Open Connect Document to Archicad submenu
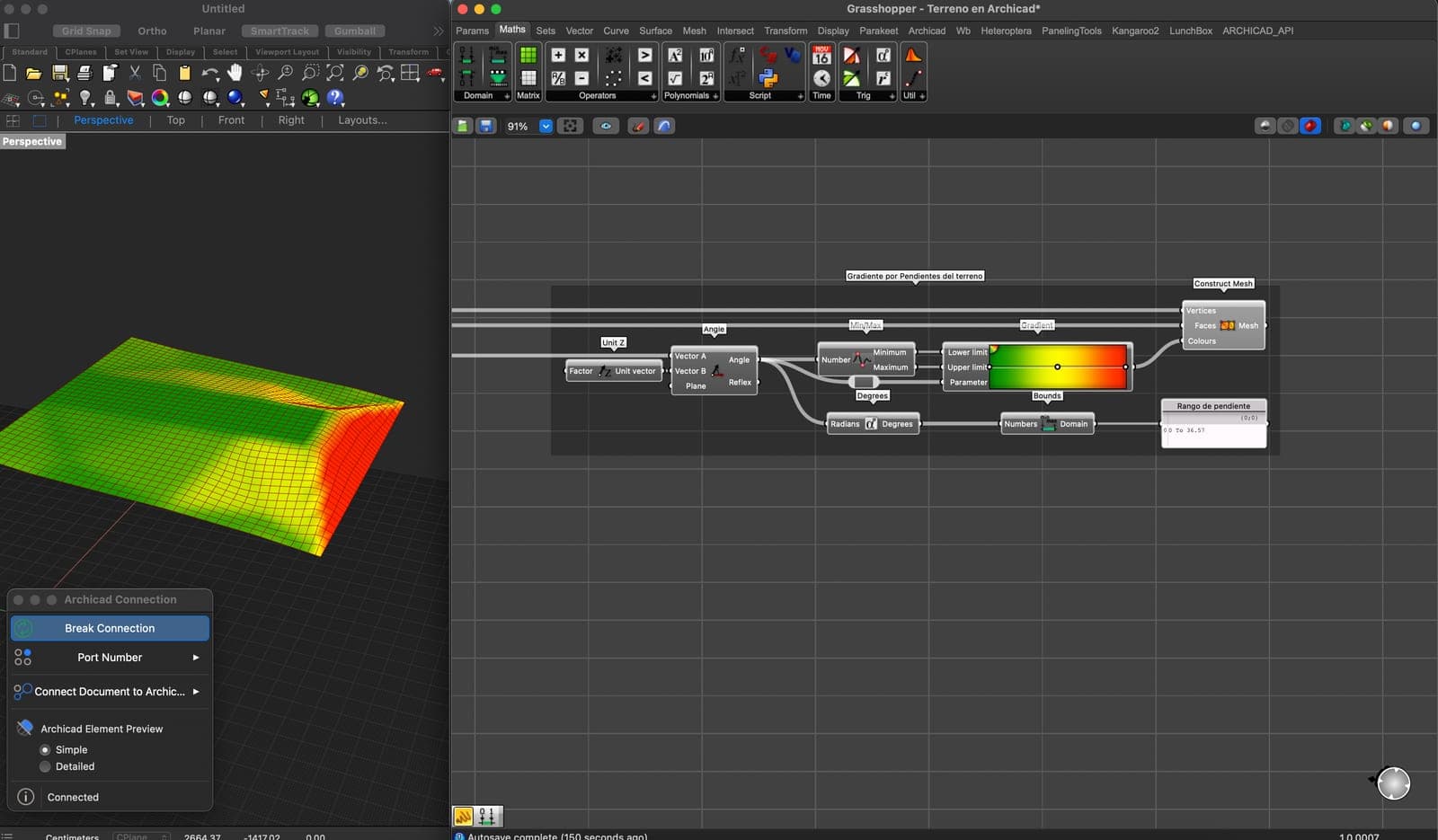This screenshot has width=1438, height=840. tap(110, 692)
